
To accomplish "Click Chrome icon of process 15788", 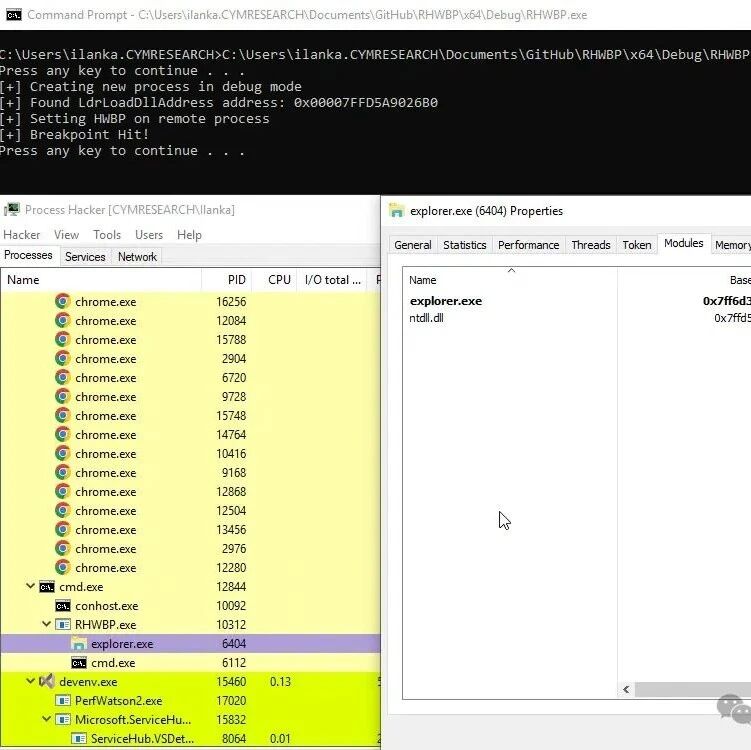I will pyautogui.click(x=62, y=340).
